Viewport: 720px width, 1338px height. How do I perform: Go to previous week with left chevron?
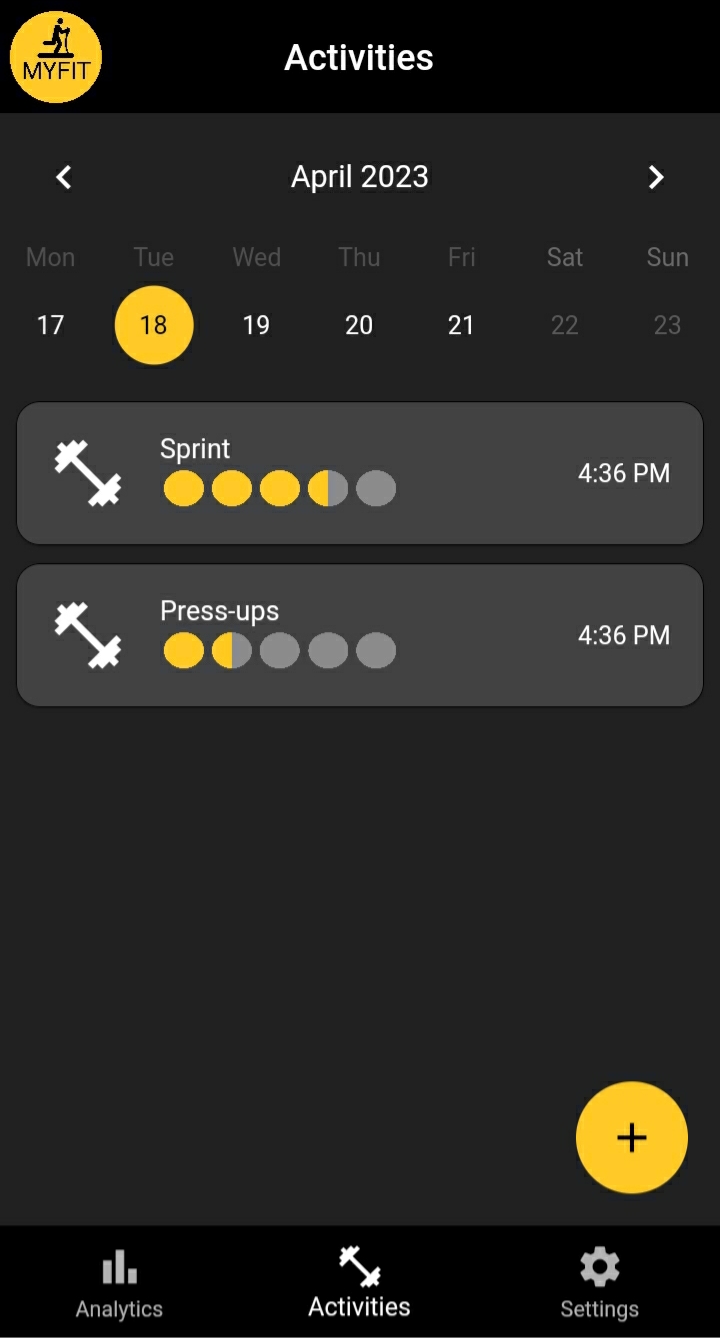point(64,177)
